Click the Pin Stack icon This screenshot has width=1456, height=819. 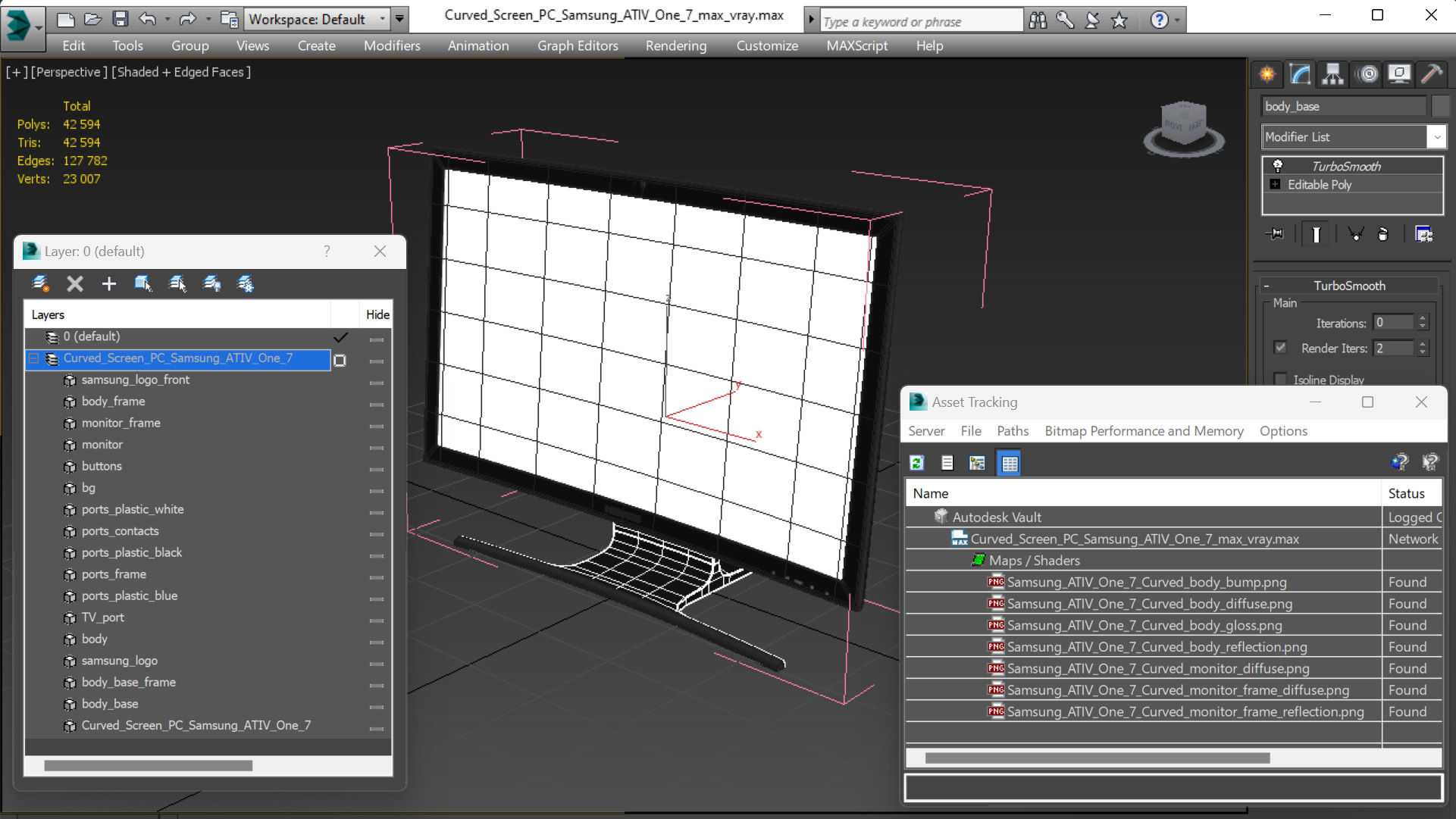pyautogui.click(x=1275, y=234)
